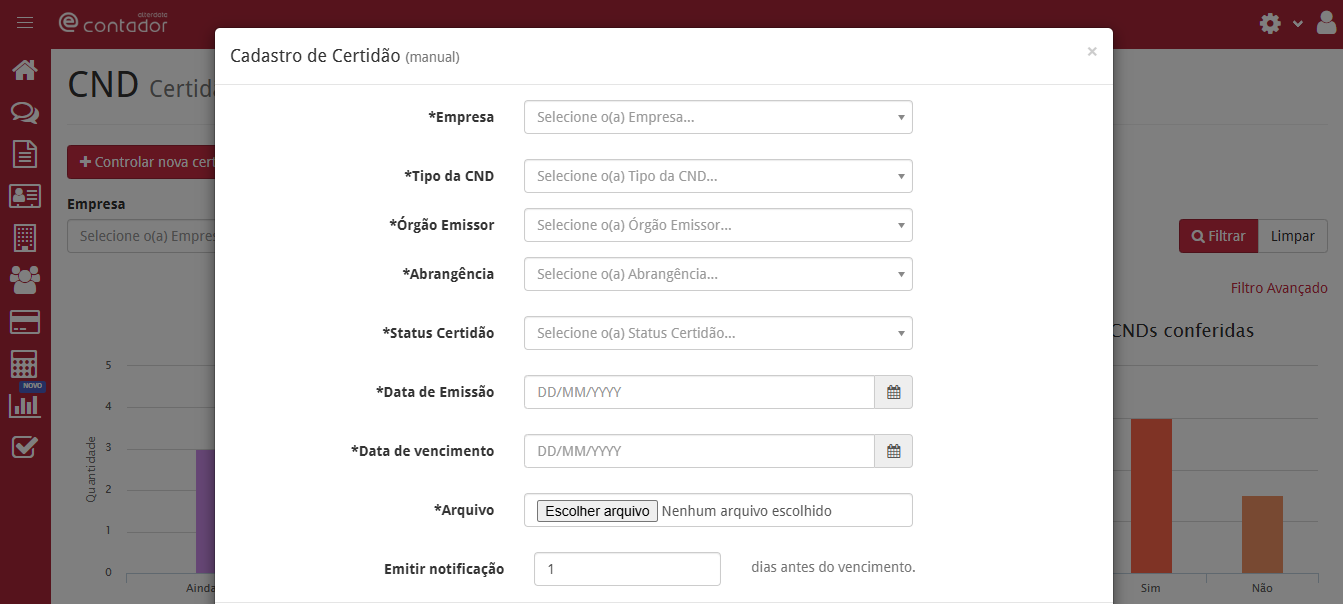1343x604 pixels.
Task: Open the Filtro Avançado link
Action: point(1279,288)
